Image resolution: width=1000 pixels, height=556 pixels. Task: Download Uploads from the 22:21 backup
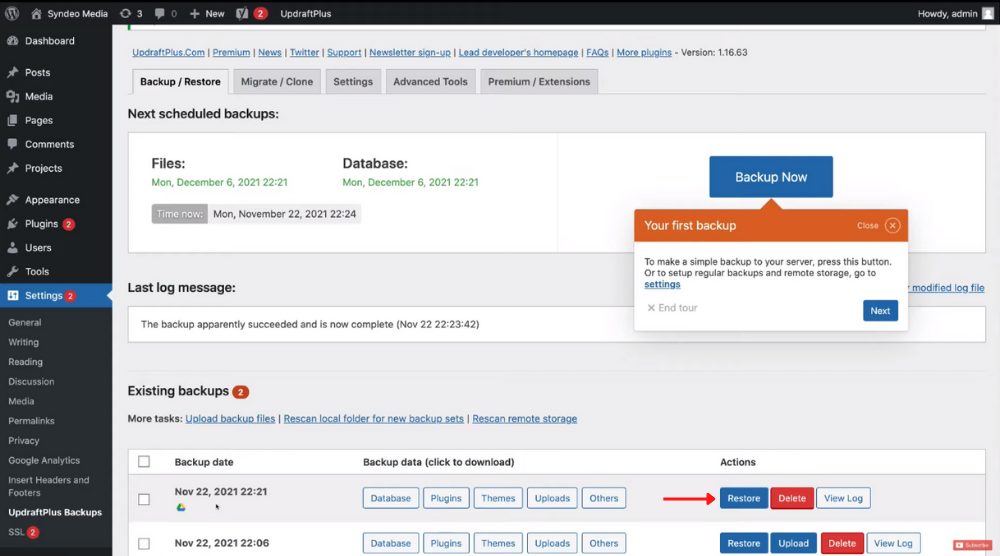click(x=552, y=498)
